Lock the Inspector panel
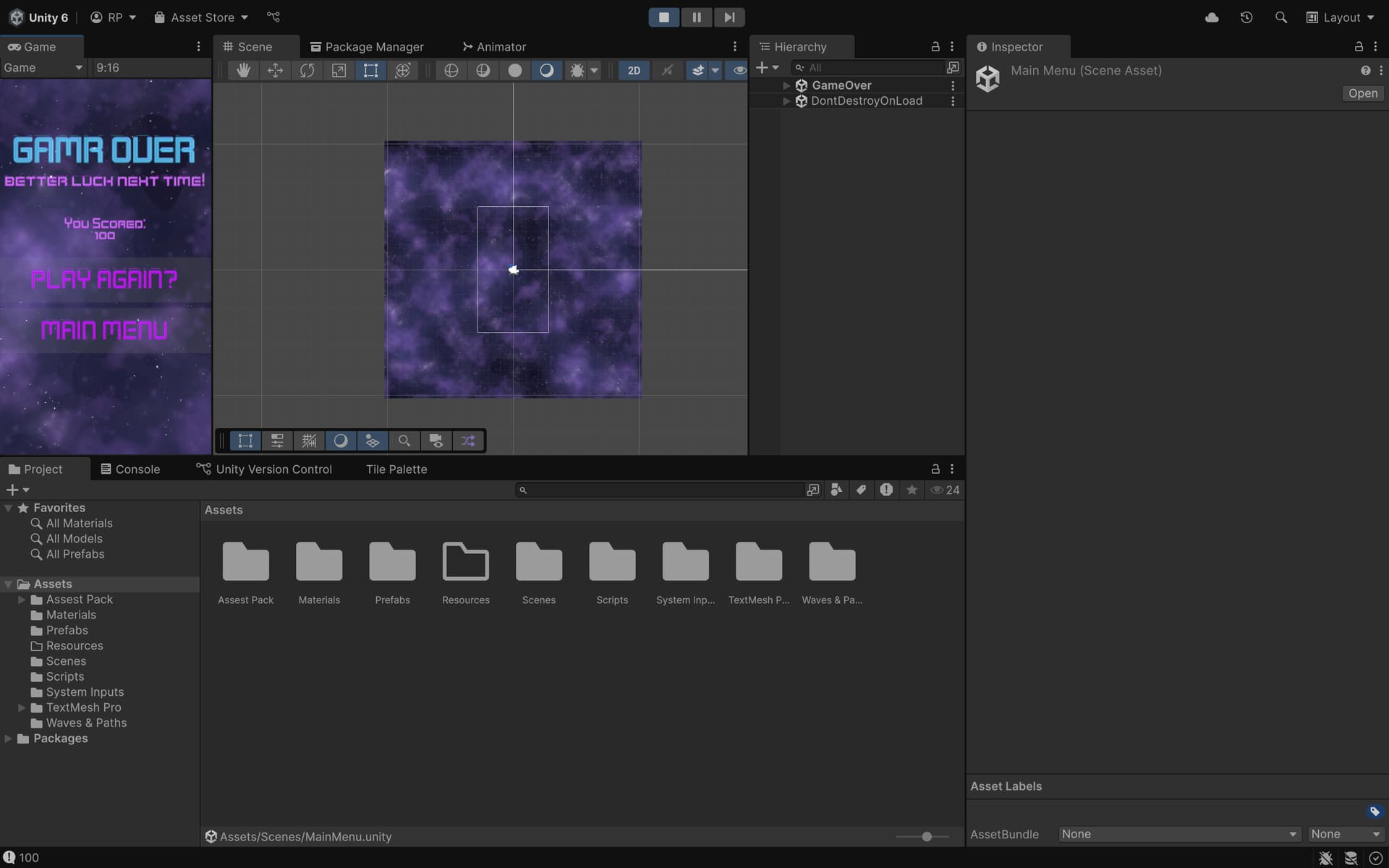 1359,46
